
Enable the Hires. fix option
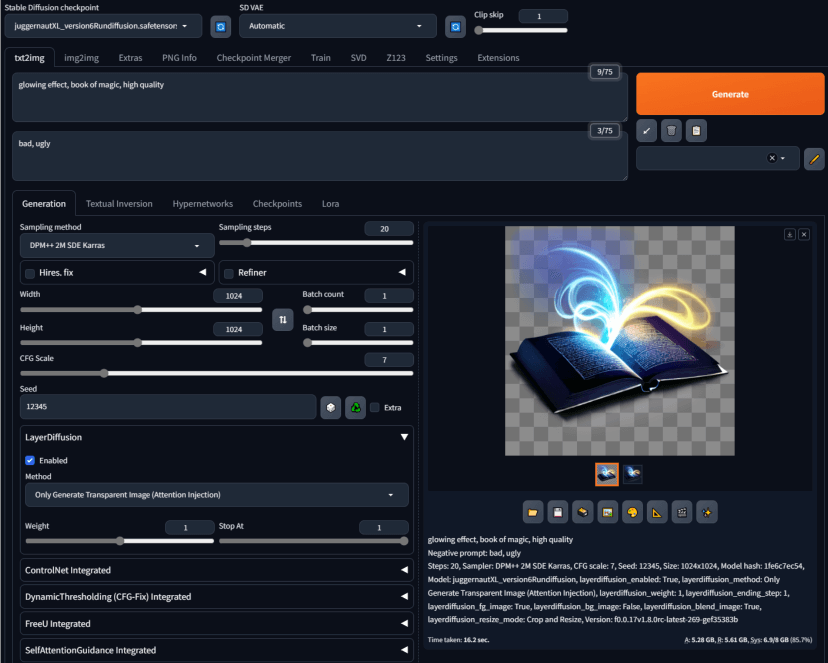[30, 272]
